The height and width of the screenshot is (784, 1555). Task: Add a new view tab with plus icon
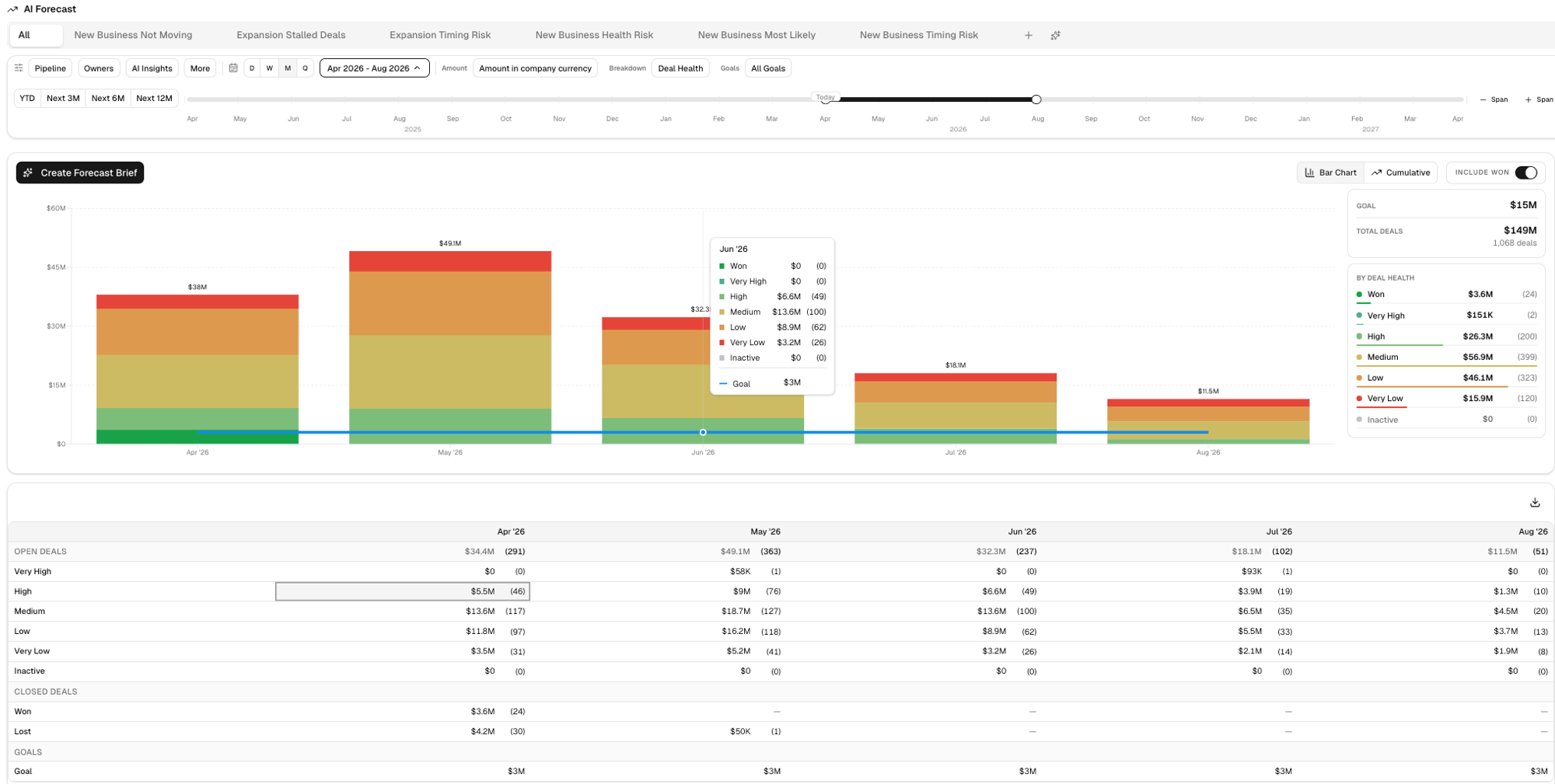(x=1028, y=36)
